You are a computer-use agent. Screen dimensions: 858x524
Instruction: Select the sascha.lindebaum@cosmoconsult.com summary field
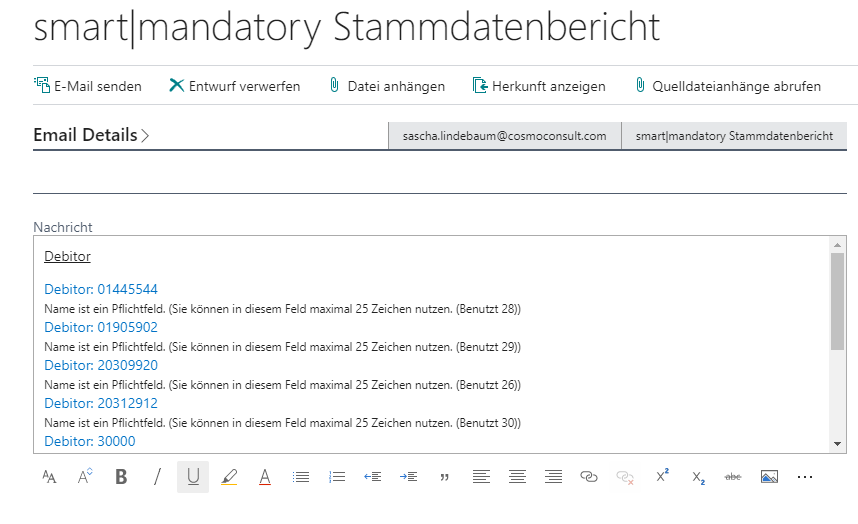coord(505,136)
